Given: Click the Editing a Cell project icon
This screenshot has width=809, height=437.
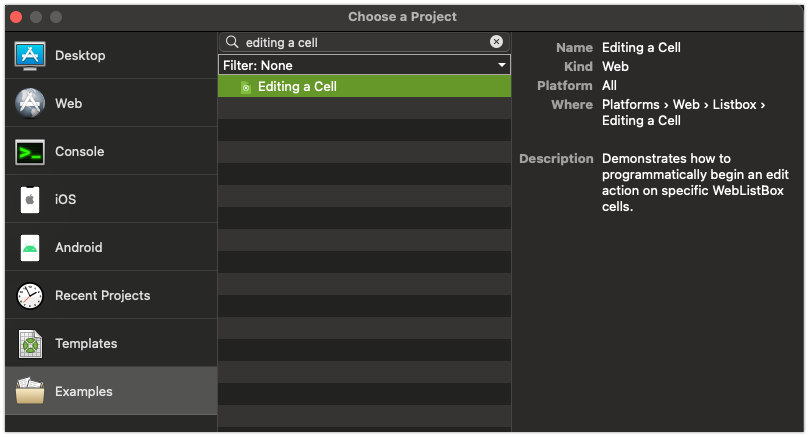Looking at the screenshot, I should [x=245, y=87].
